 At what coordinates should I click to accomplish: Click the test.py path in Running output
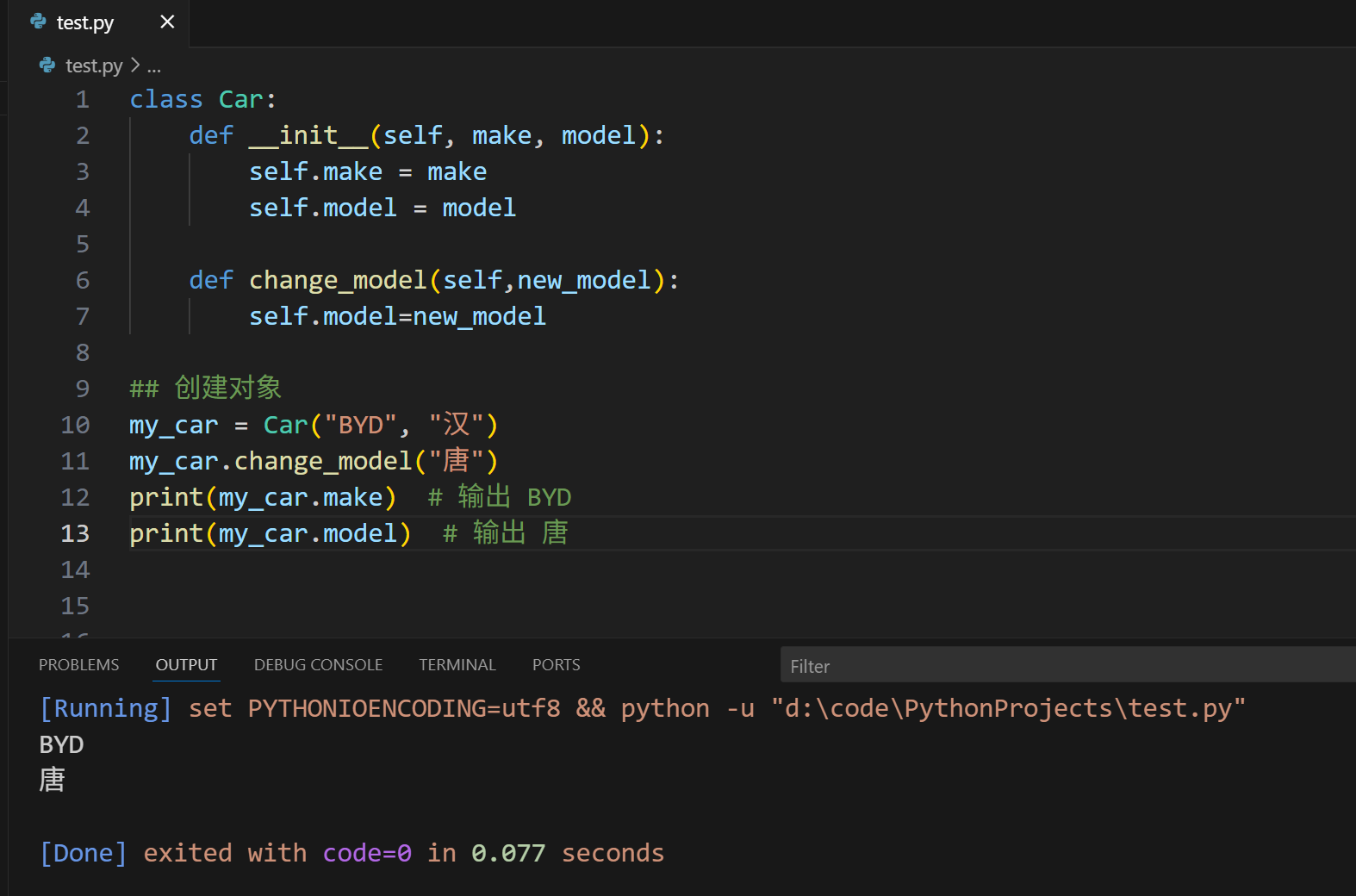pos(1009,708)
